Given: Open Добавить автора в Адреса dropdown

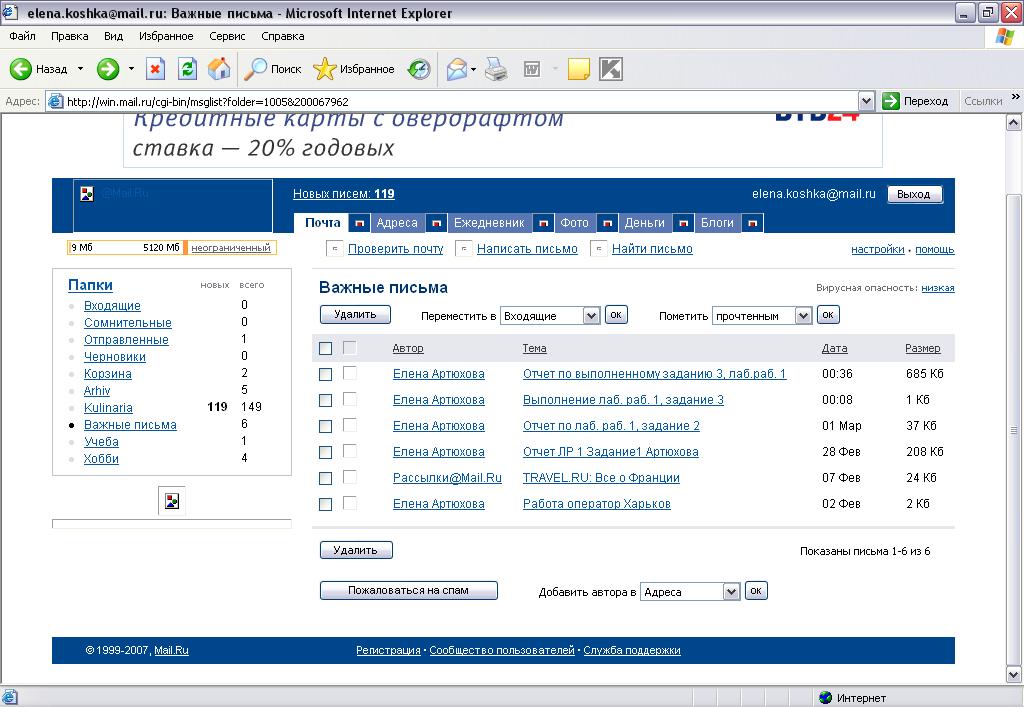Looking at the screenshot, I should coord(690,591).
